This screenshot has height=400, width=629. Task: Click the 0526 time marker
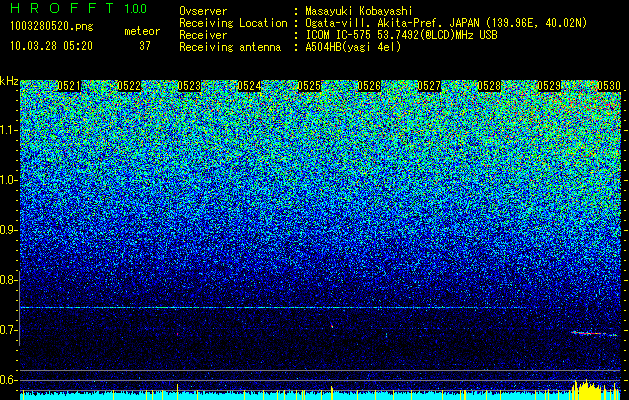pos(369,86)
